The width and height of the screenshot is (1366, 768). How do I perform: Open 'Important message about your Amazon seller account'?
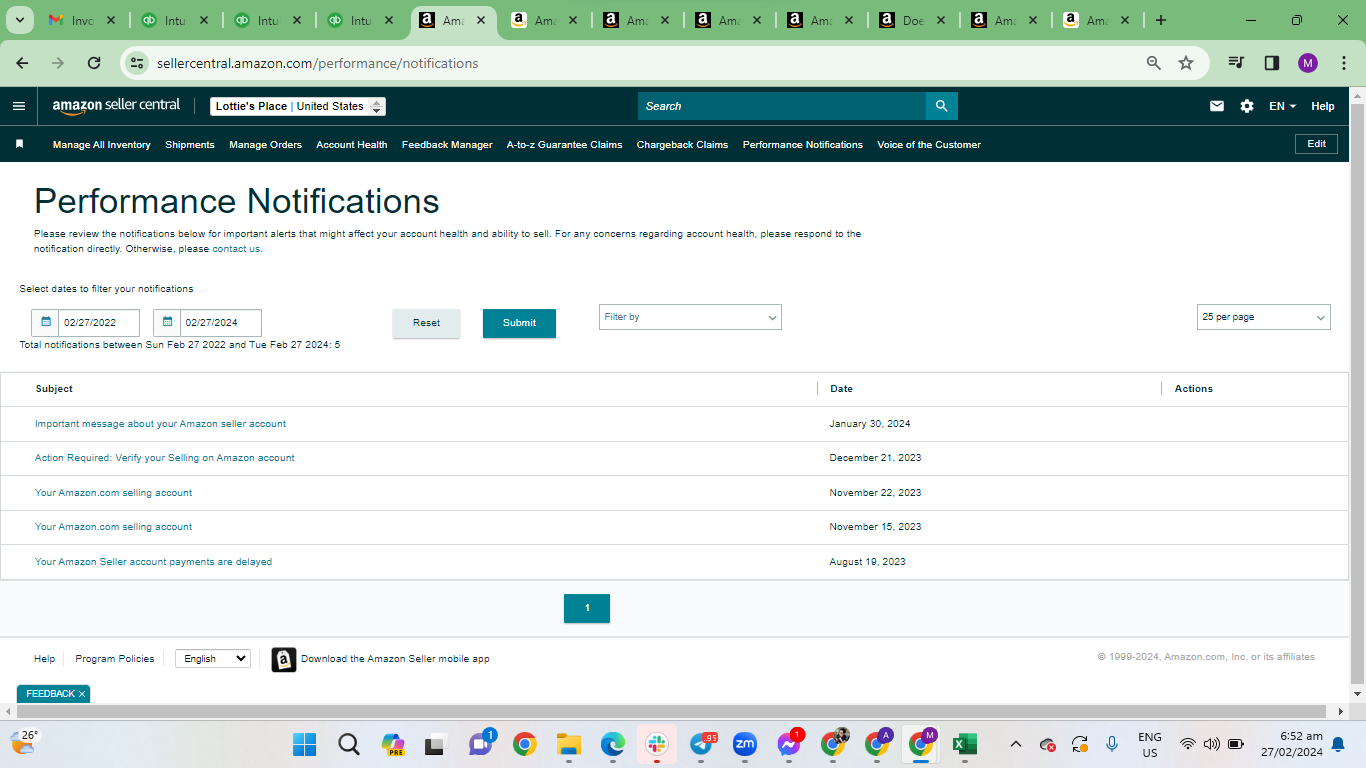160,424
